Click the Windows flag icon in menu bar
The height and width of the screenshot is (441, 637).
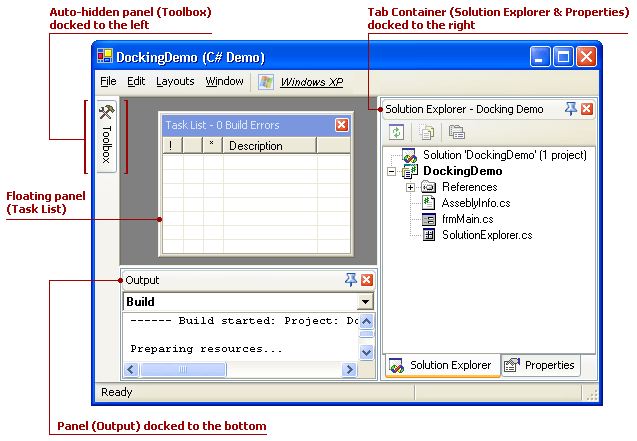tap(266, 82)
